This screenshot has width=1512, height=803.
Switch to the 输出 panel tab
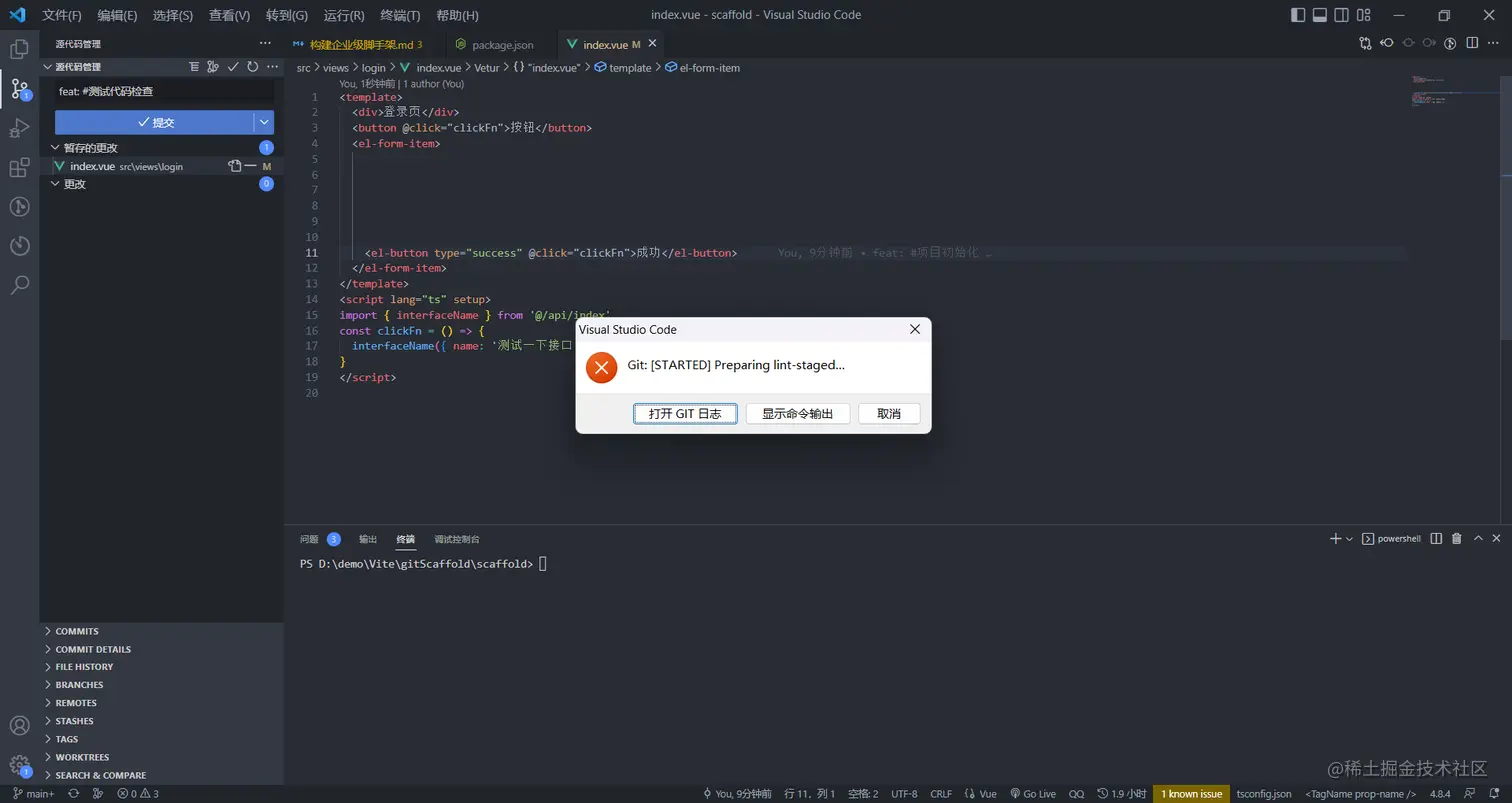coord(368,539)
